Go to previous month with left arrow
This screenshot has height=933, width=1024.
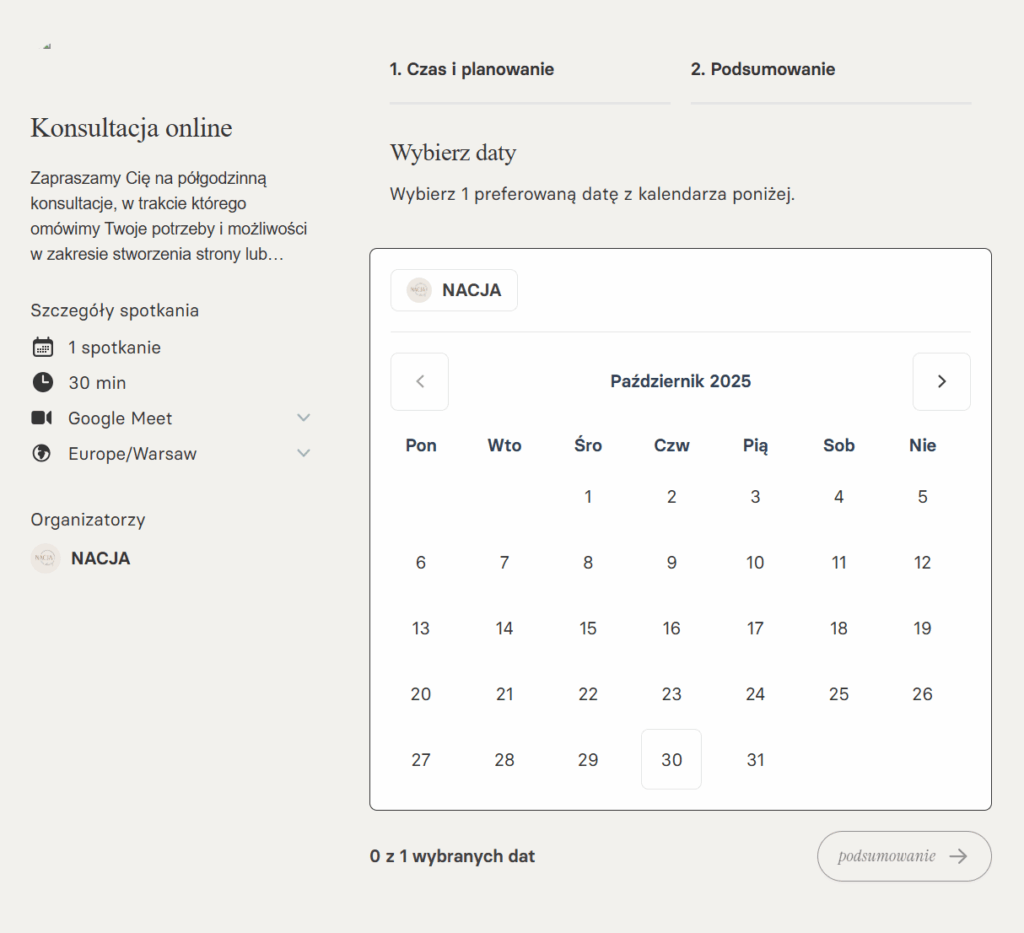coord(420,381)
